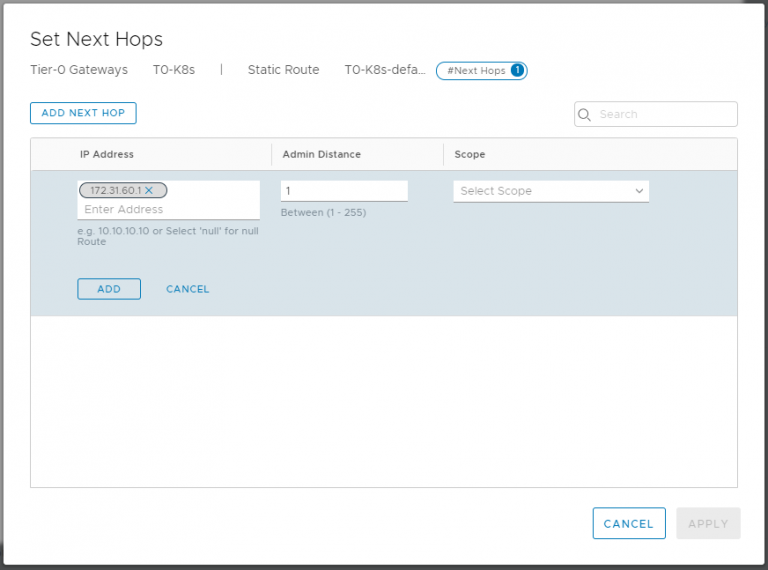This screenshot has width=768, height=570.
Task: Click the search magnifier icon
Action: [x=585, y=114]
